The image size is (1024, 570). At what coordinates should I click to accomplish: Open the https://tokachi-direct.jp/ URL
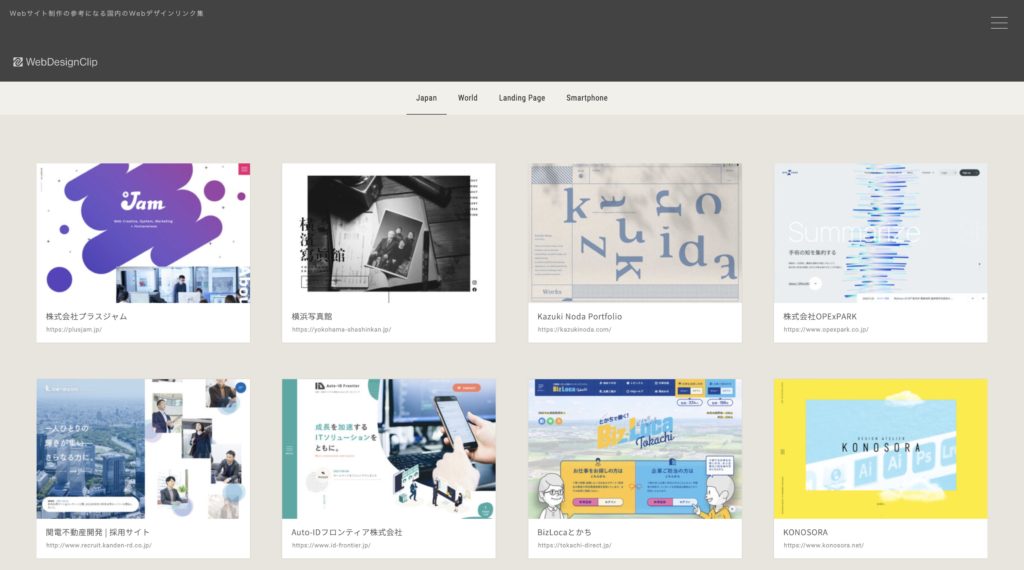pos(575,545)
